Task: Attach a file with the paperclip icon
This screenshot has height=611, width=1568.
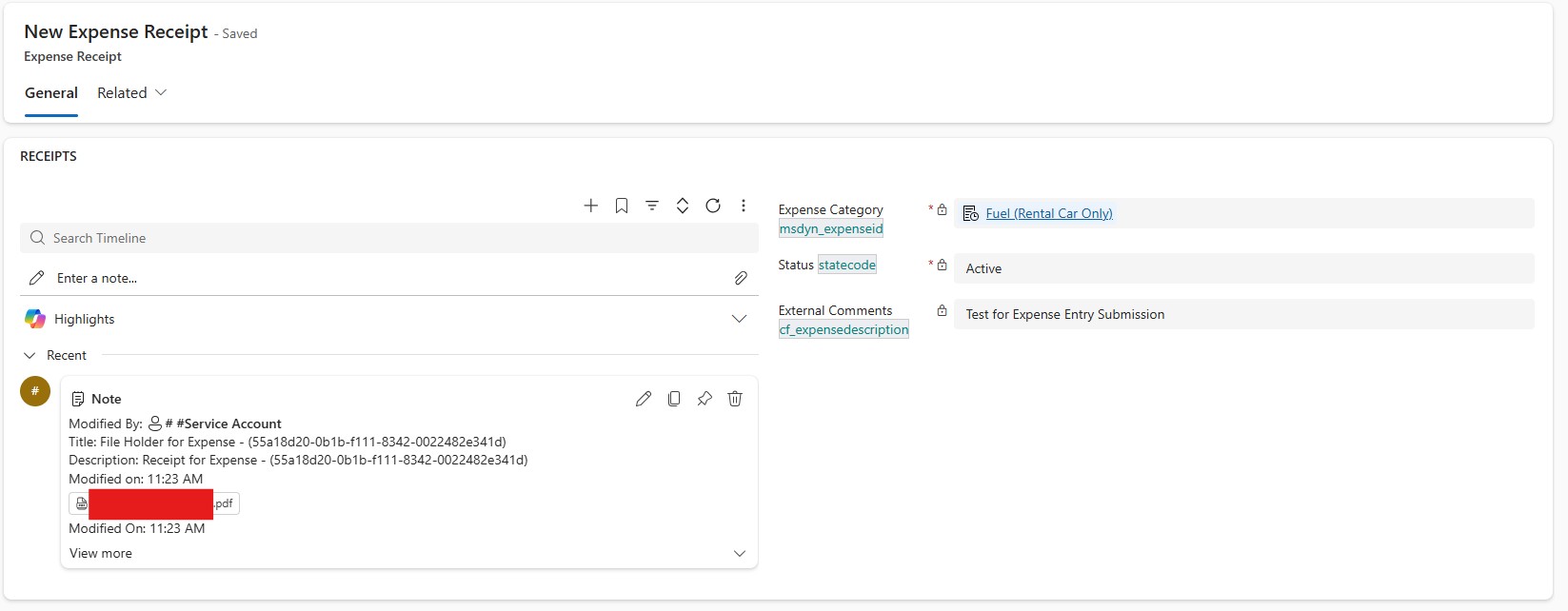Action: click(741, 278)
